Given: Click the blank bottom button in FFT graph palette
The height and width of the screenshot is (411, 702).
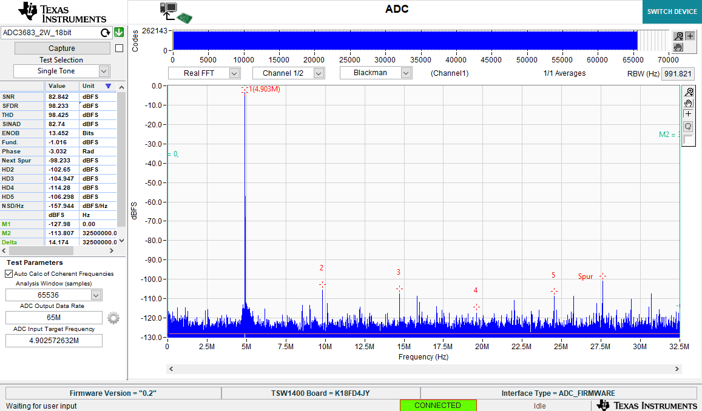Looking at the screenshot, I should click(x=689, y=139).
